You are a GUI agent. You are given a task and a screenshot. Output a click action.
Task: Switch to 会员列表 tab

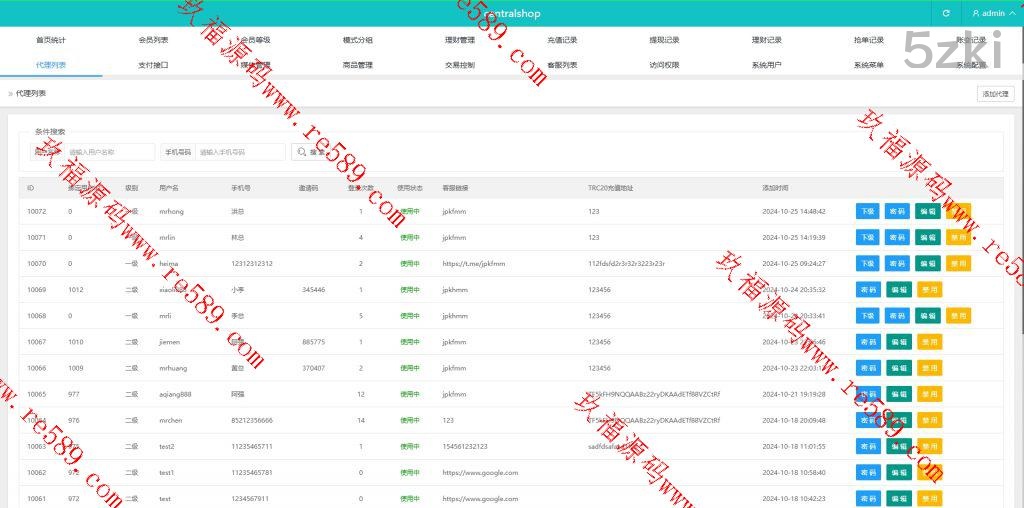pyautogui.click(x=153, y=40)
